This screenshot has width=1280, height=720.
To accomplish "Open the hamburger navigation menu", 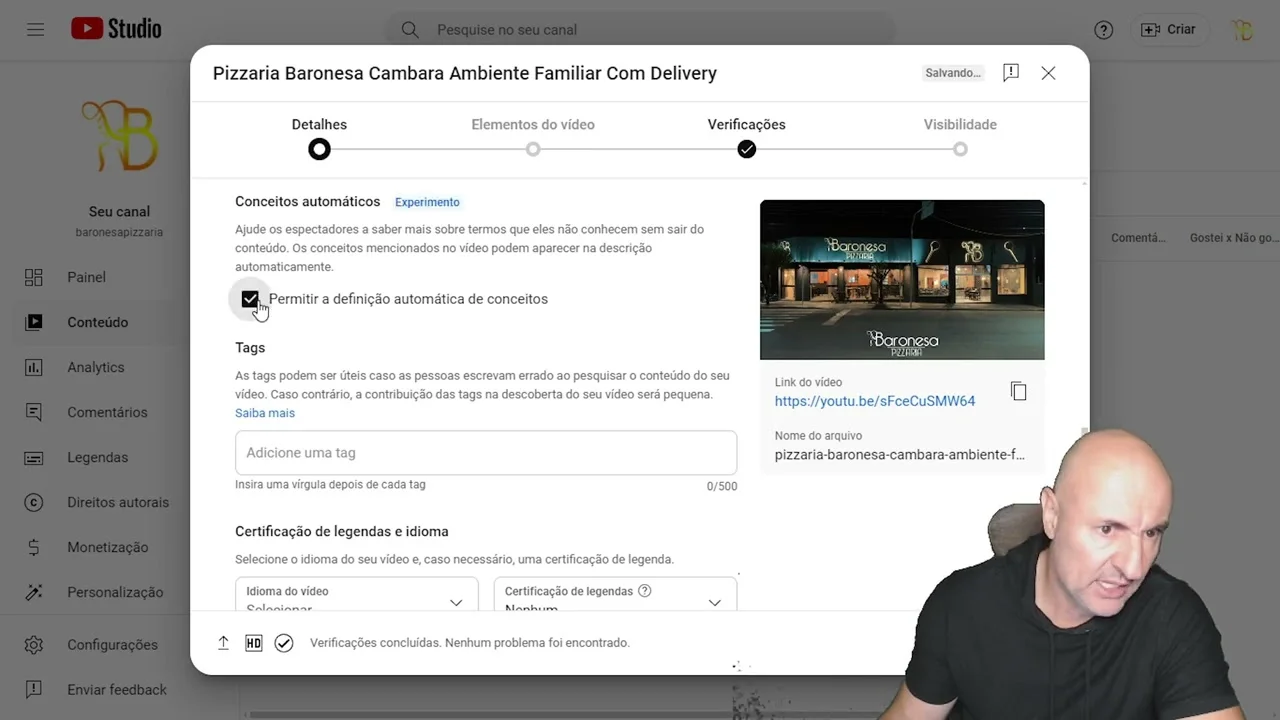I will (x=36, y=30).
